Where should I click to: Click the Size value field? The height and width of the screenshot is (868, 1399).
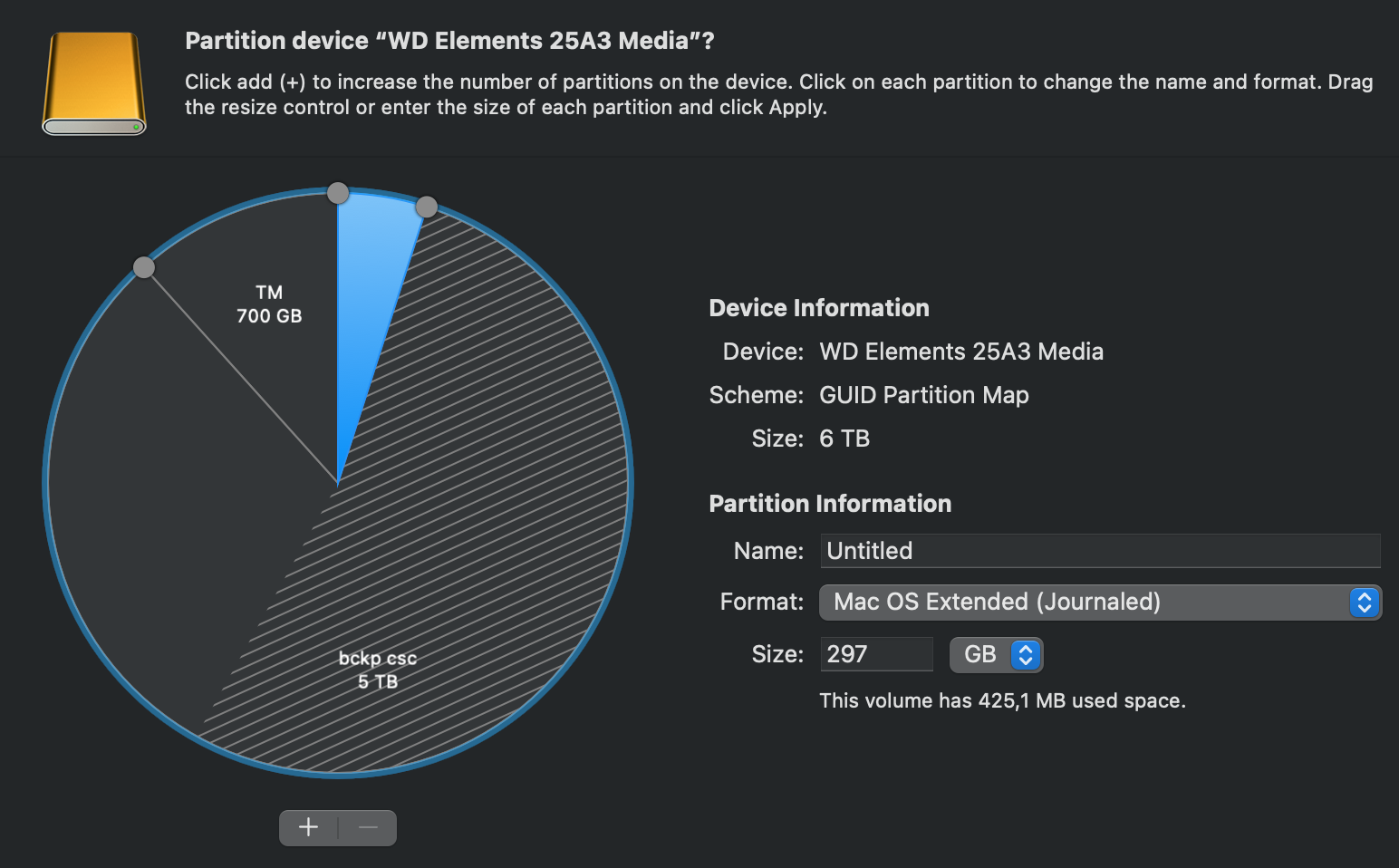click(875, 653)
